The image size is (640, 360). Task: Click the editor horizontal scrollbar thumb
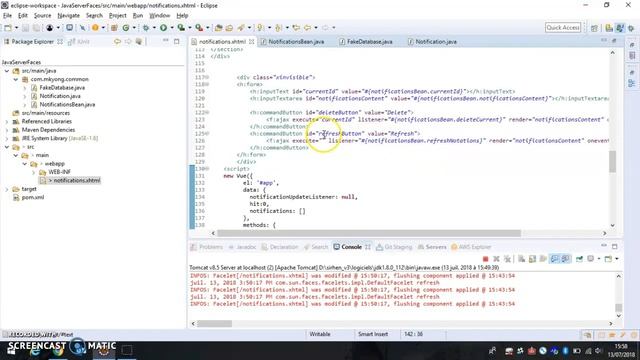tap(369, 233)
